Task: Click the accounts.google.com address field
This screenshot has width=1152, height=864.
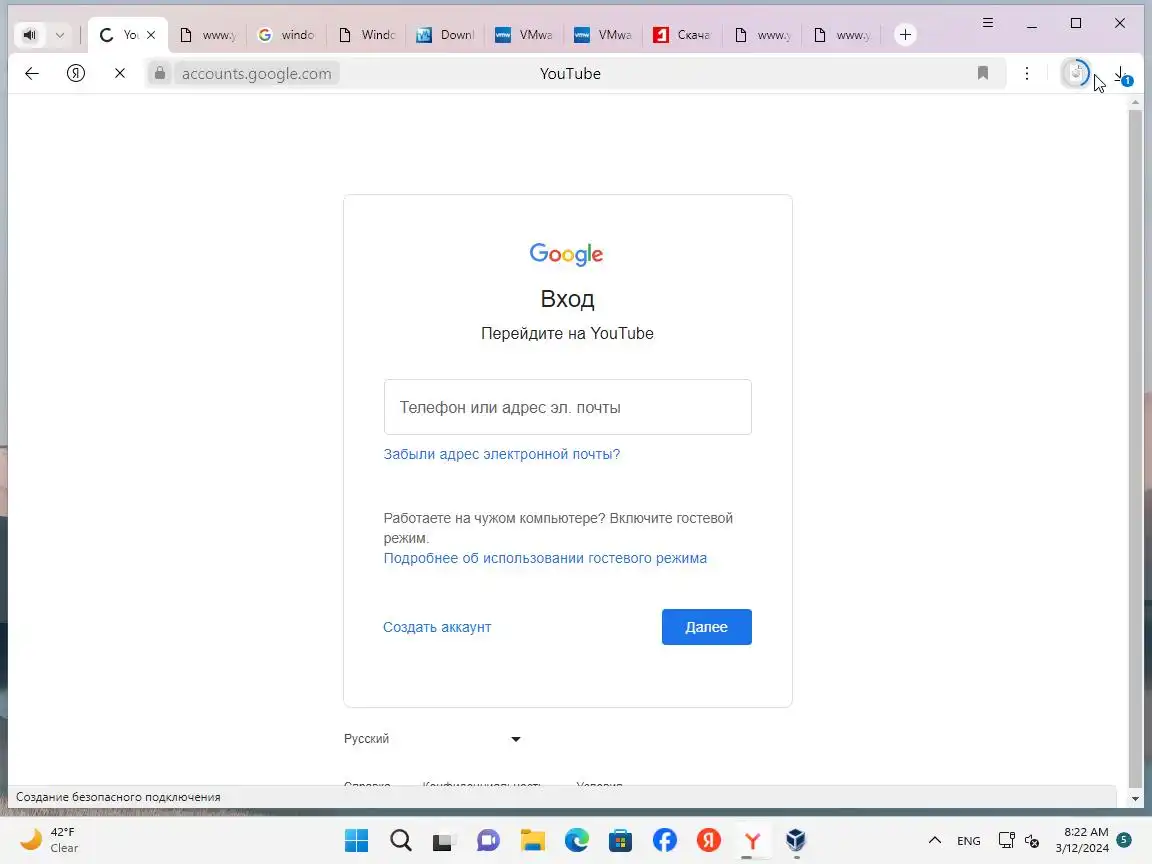Action: (256, 73)
